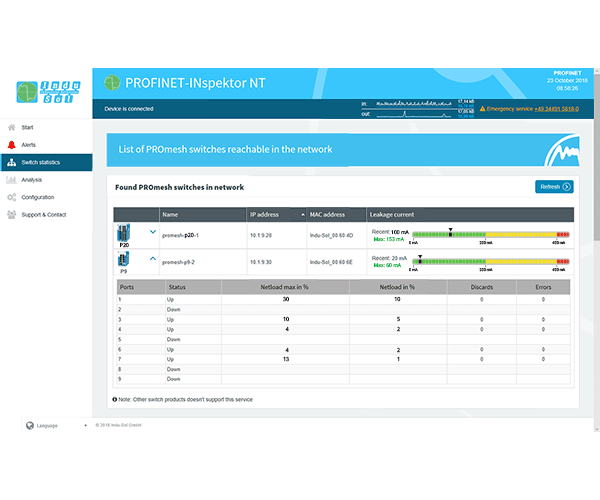Click MAC address Indu-Sol_00:60:6E

(331, 262)
